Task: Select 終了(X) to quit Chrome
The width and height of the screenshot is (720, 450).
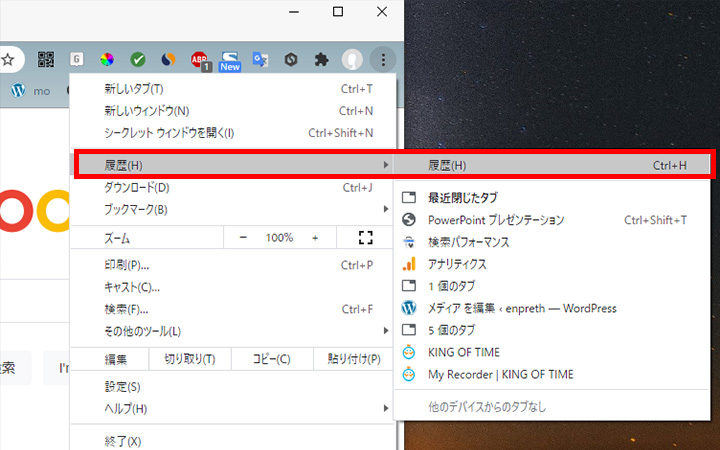Action: pyautogui.click(x=233, y=441)
